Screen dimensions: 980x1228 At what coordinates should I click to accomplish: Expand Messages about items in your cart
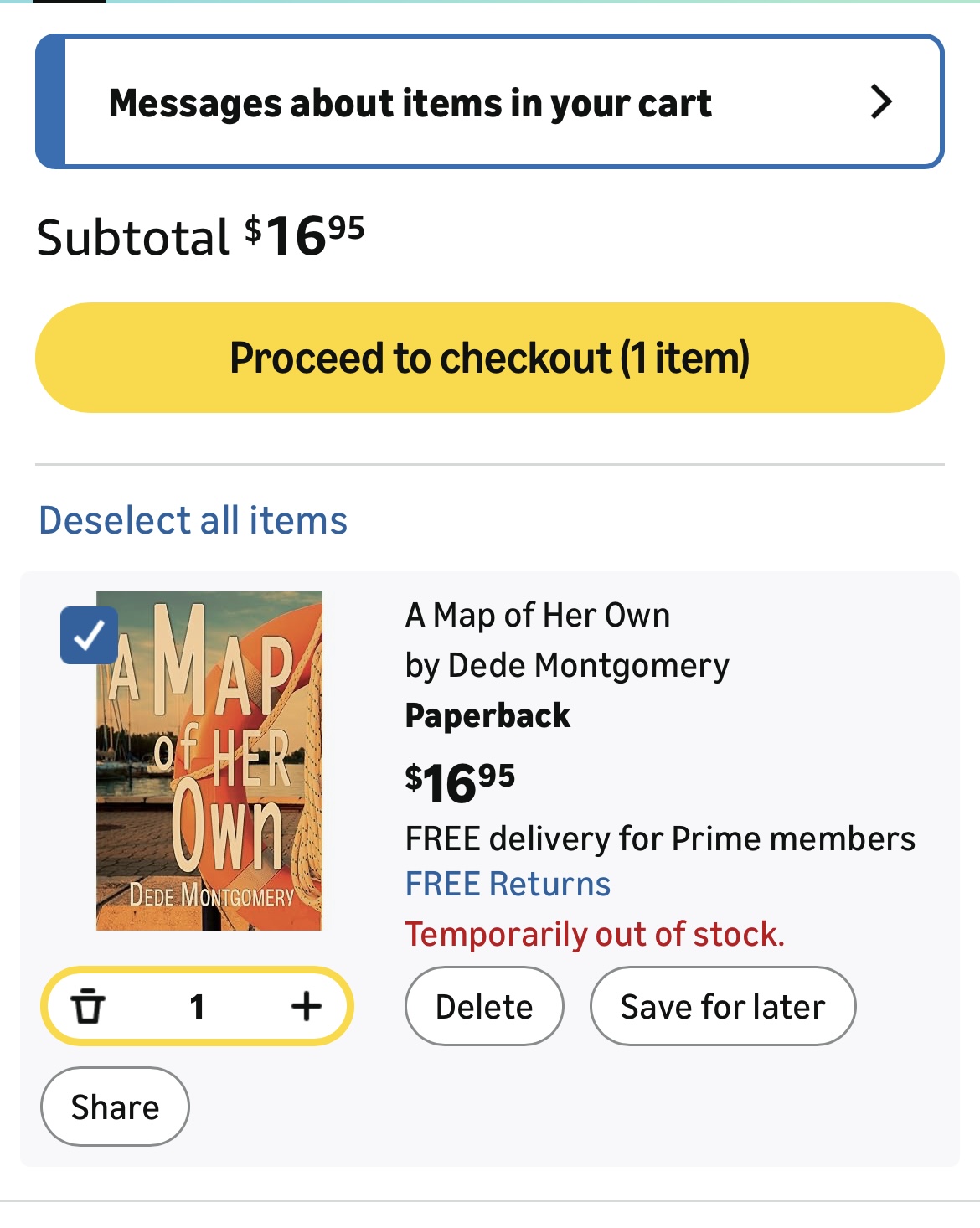(x=411, y=103)
